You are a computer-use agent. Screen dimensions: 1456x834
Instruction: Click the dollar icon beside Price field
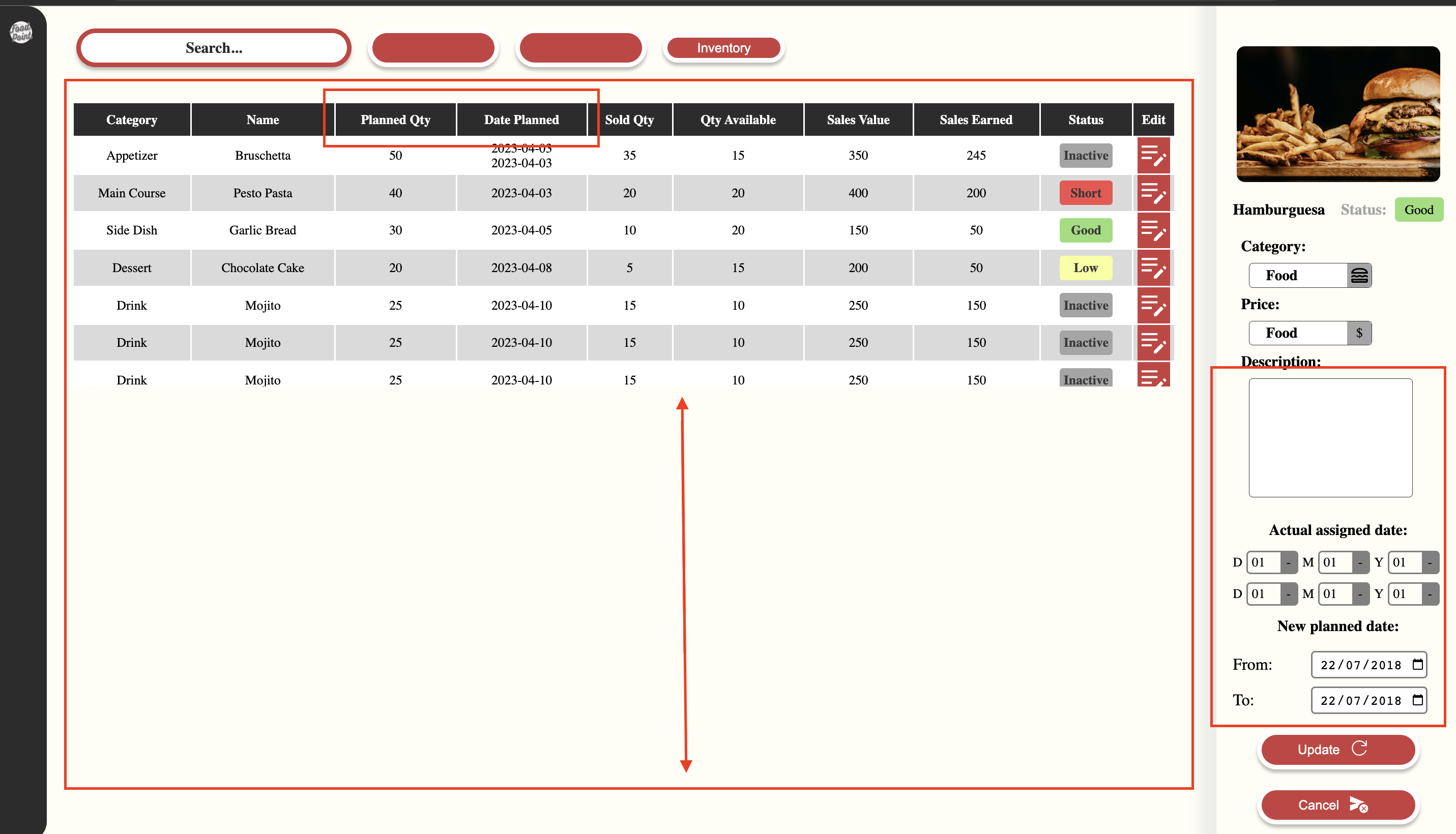1359,333
